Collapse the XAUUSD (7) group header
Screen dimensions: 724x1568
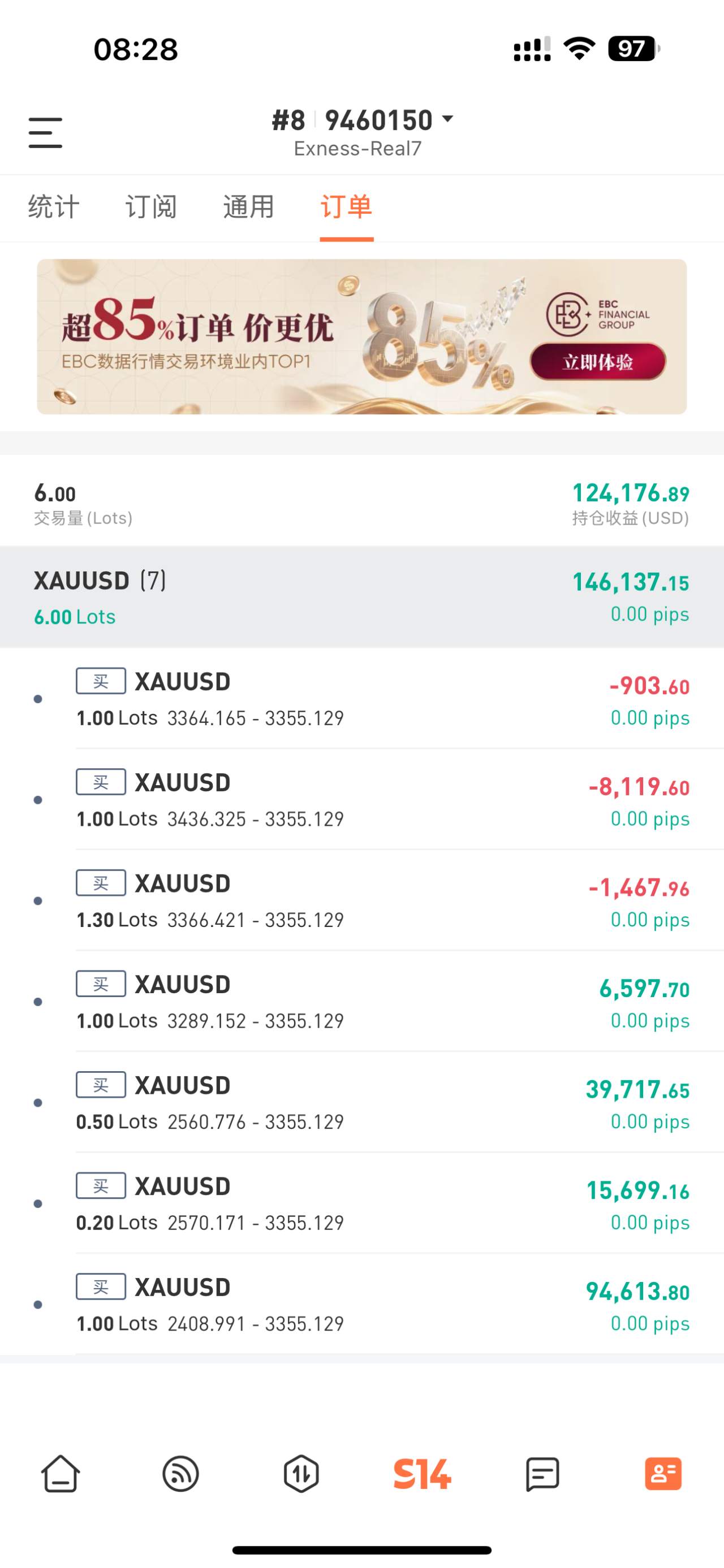coord(361,596)
